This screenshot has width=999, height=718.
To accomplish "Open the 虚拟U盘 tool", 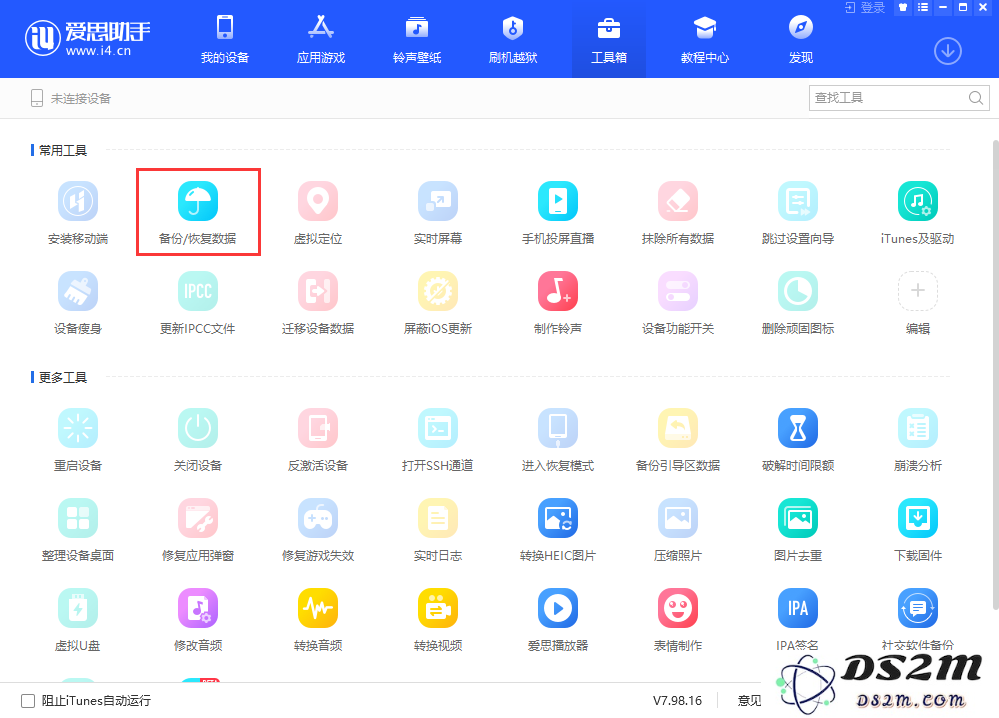I will click(78, 621).
